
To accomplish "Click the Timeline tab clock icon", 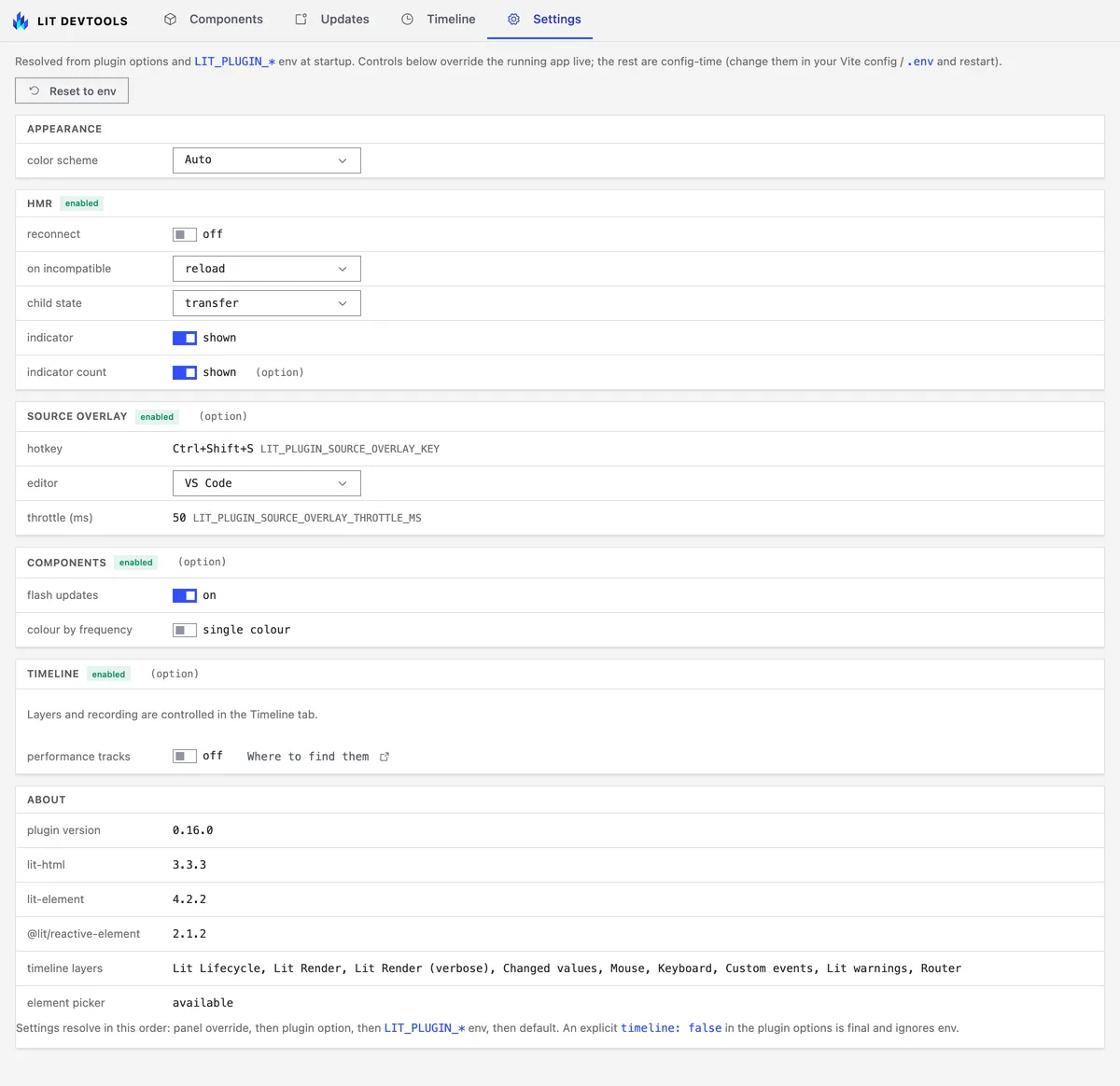I will (x=407, y=19).
